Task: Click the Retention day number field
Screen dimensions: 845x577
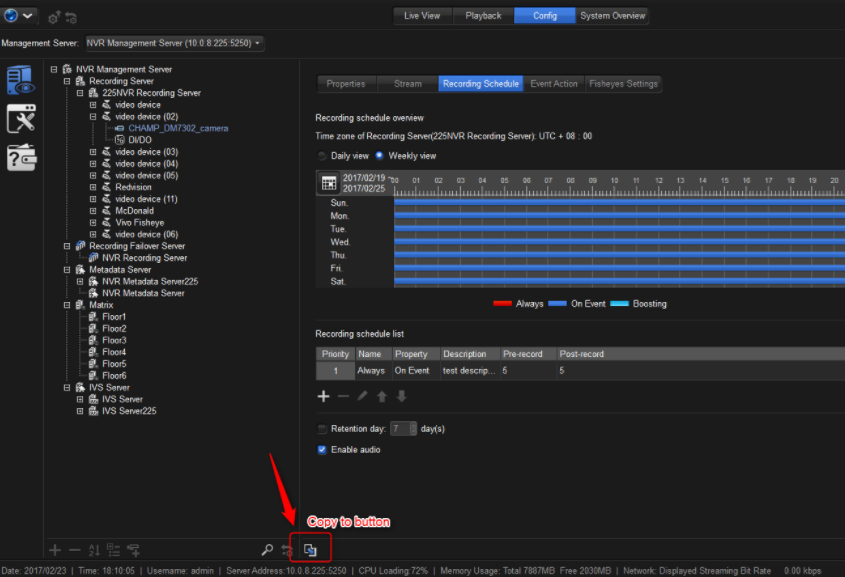Action: tap(401, 429)
